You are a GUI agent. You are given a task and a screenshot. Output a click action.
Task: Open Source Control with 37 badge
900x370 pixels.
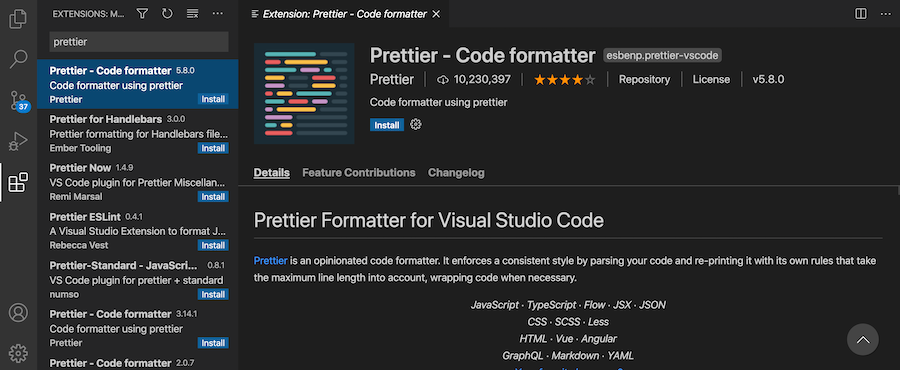click(19, 100)
